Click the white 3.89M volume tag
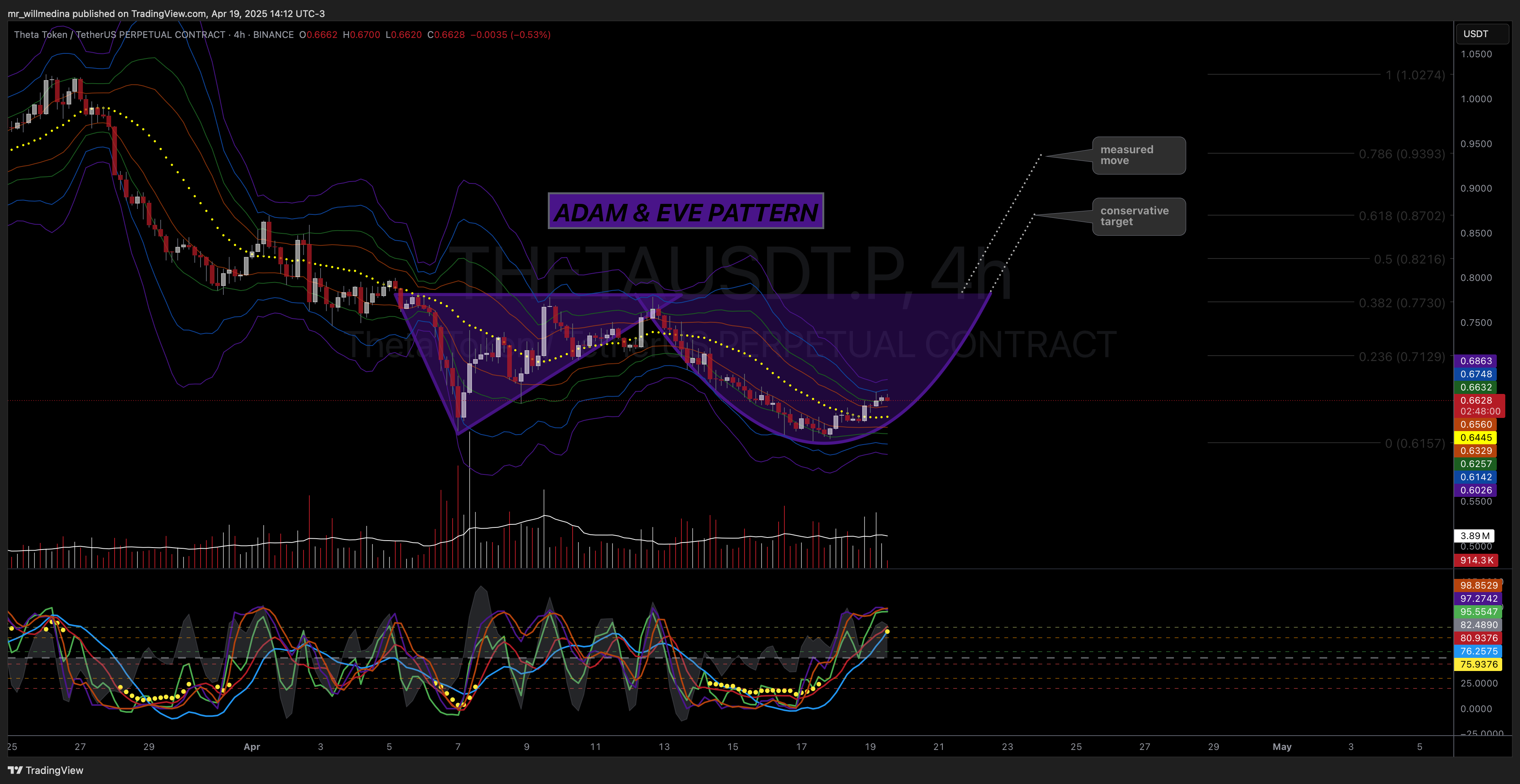Image resolution: width=1520 pixels, height=784 pixels. [x=1474, y=536]
